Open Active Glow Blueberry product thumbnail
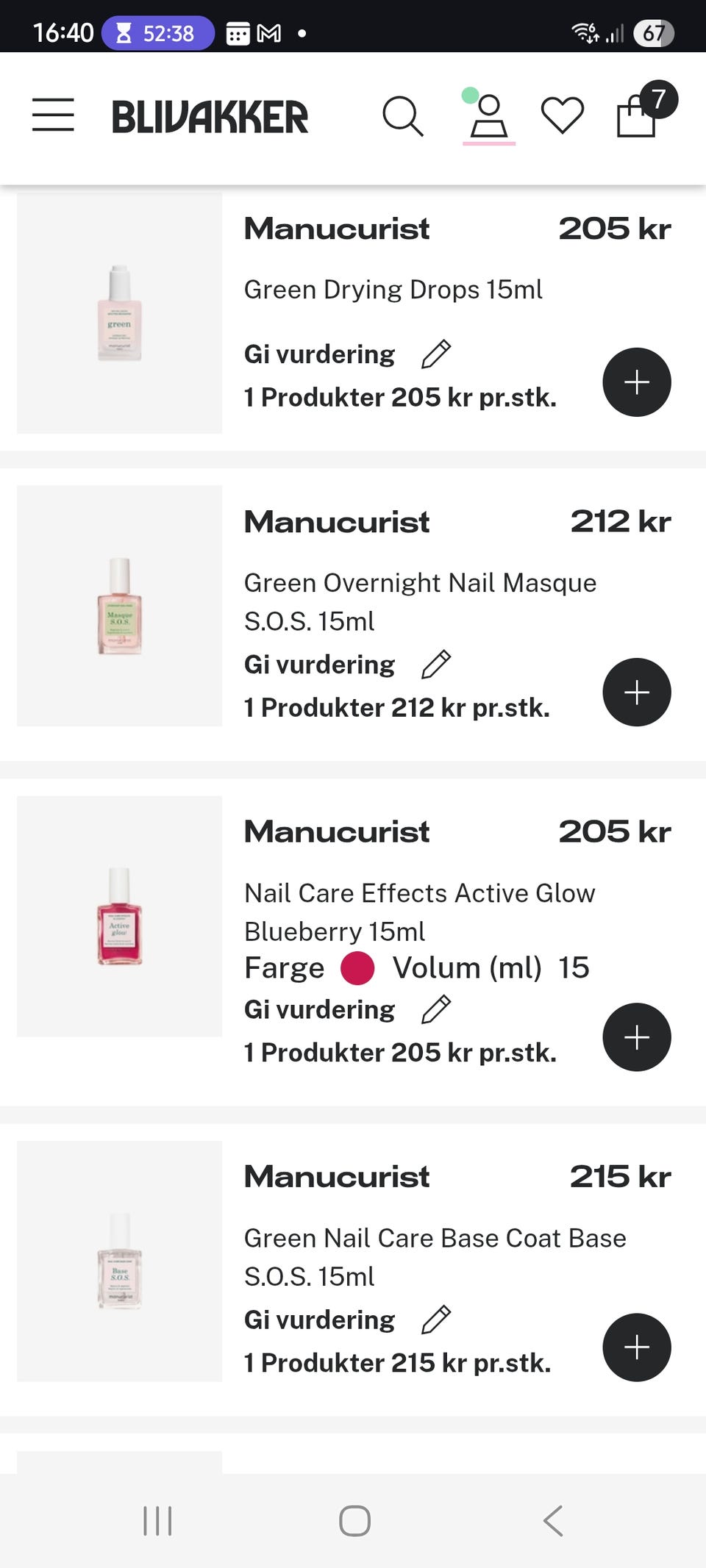Image resolution: width=706 pixels, height=1568 pixels. click(120, 916)
